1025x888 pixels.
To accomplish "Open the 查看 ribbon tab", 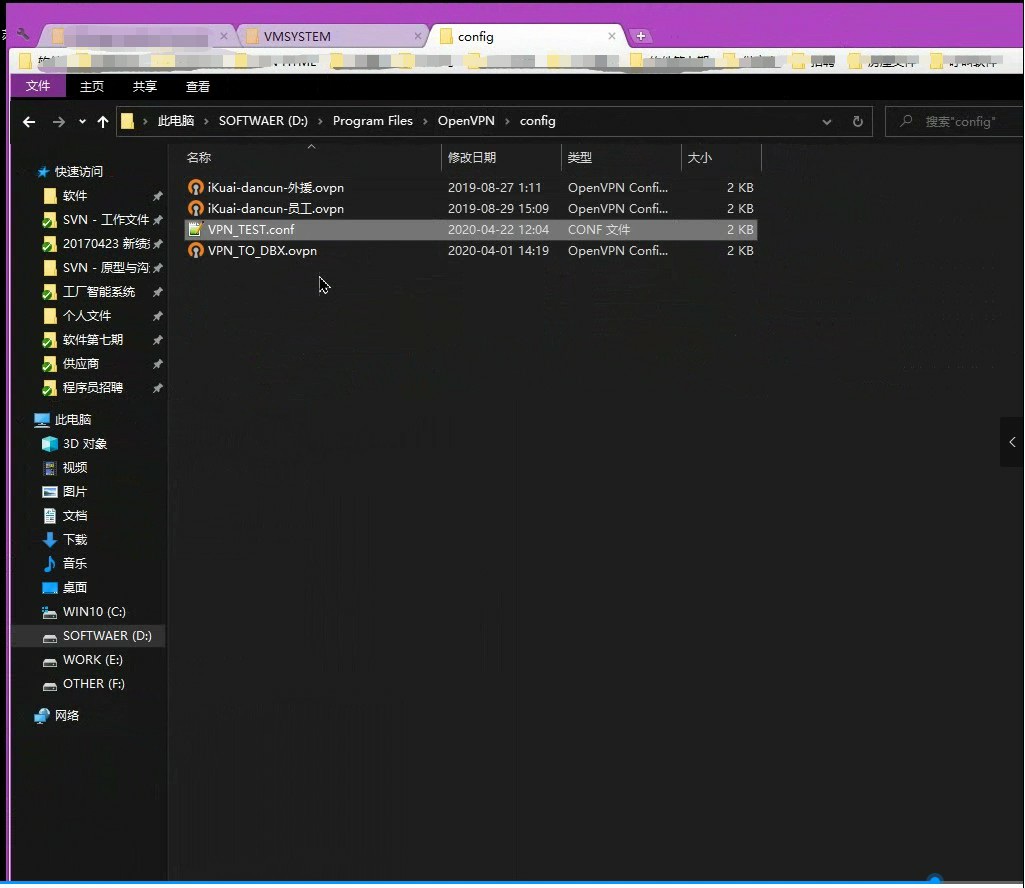I will click(198, 87).
